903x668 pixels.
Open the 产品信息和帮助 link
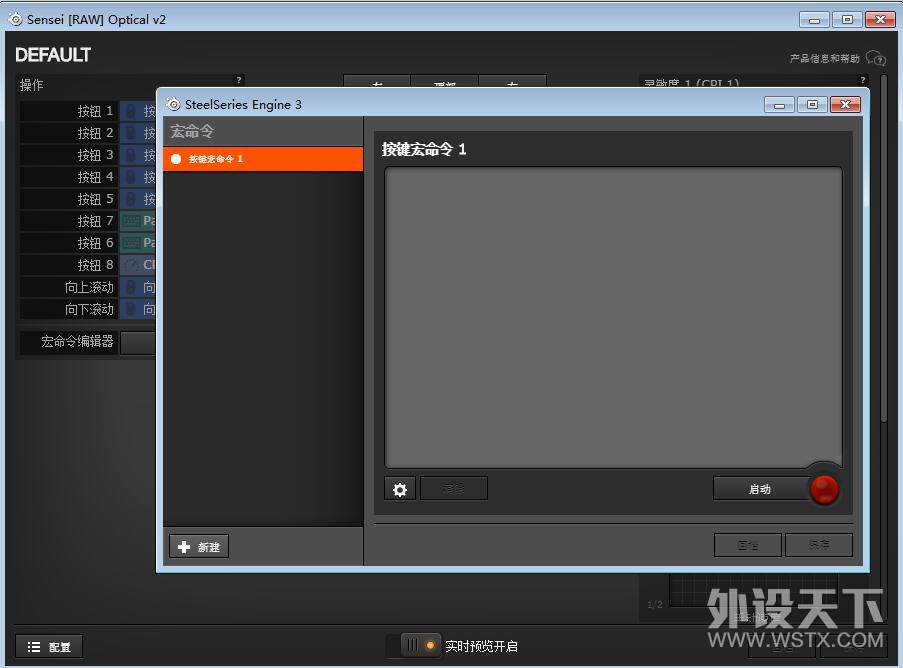(x=824, y=58)
